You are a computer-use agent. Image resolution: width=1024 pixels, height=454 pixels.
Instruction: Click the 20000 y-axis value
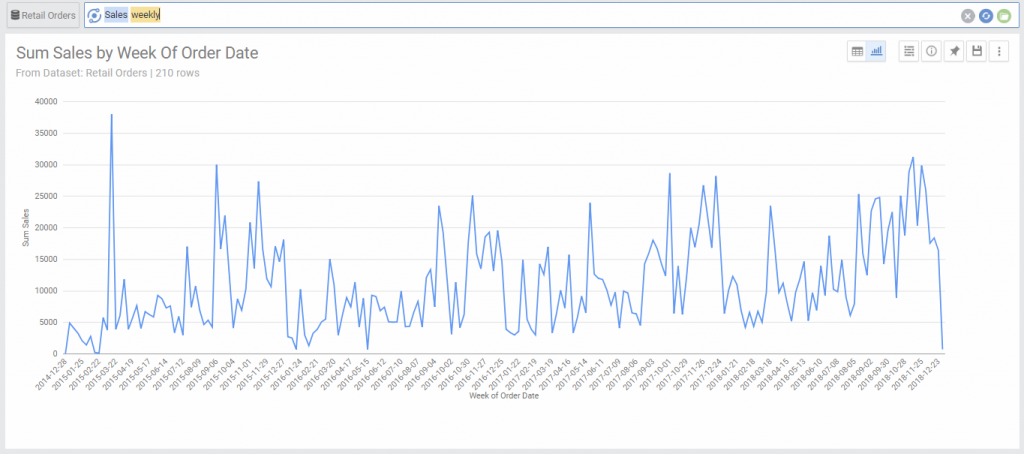(46, 228)
